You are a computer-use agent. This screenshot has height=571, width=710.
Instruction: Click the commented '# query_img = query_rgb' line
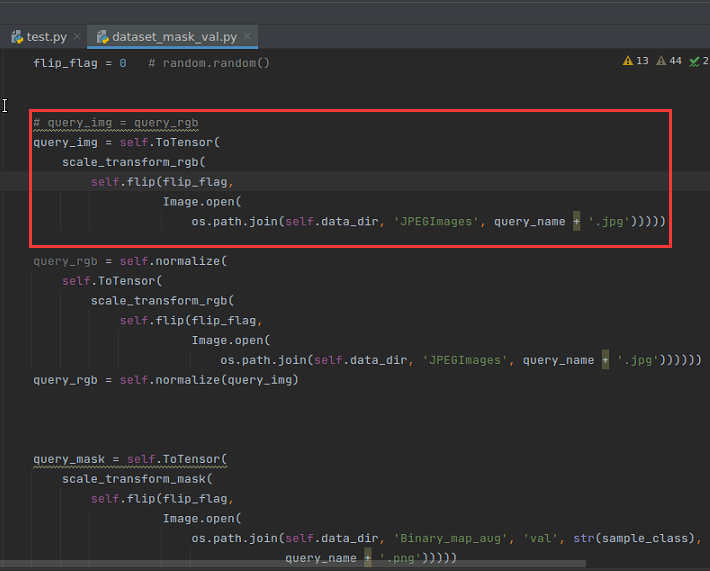pos(115,123)
